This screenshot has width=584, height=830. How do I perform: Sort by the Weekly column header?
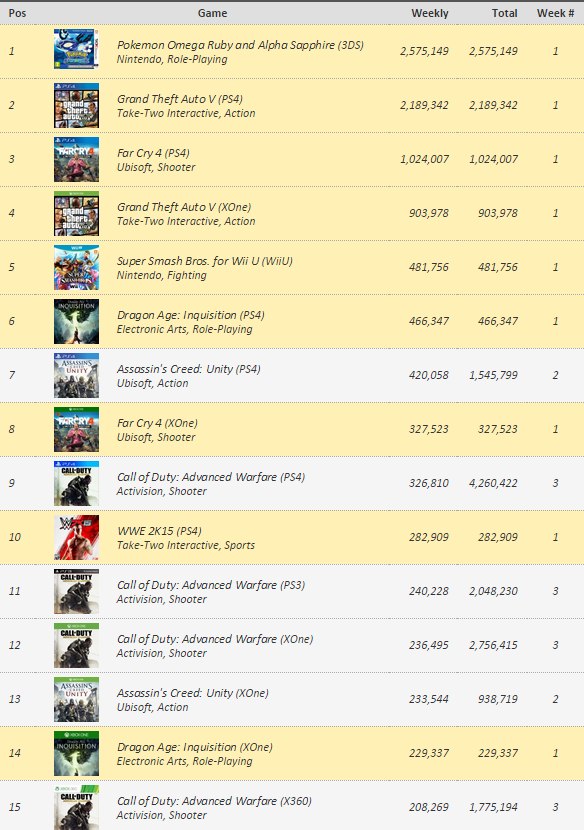click(429, 13)
